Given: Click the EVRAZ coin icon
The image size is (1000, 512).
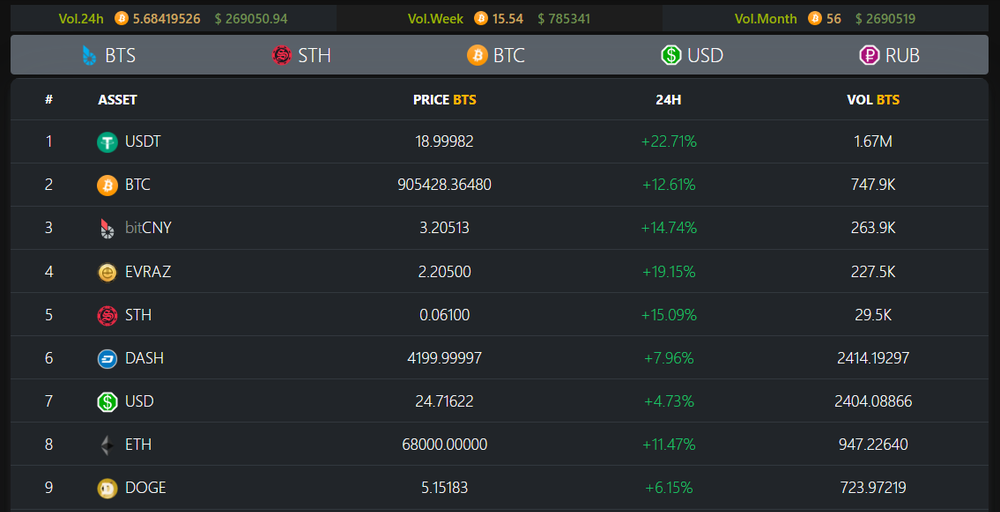Looking at the screenshot, I should click(107, 272).
